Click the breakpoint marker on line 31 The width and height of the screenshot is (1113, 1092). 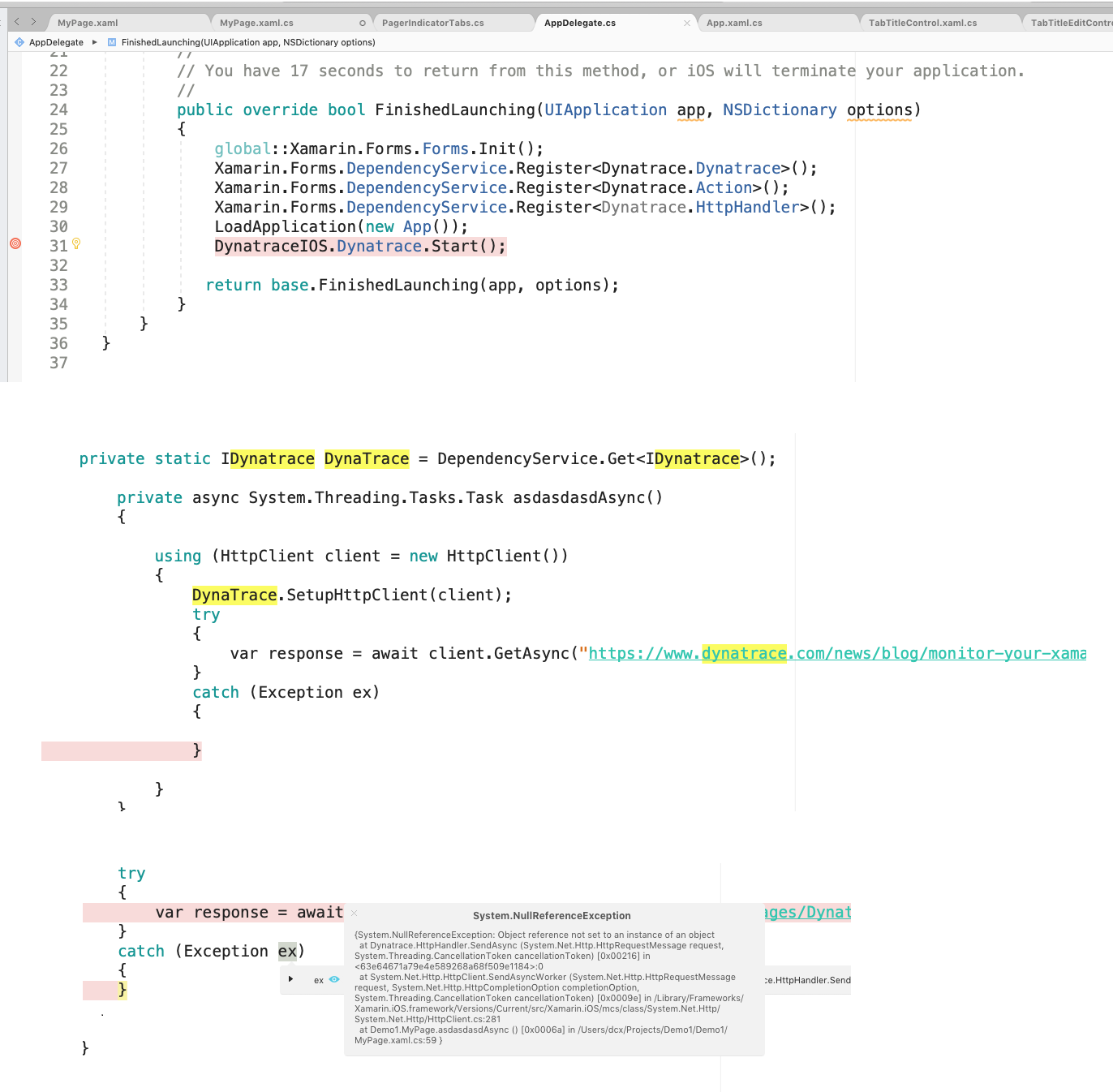[x=15, y=243]
